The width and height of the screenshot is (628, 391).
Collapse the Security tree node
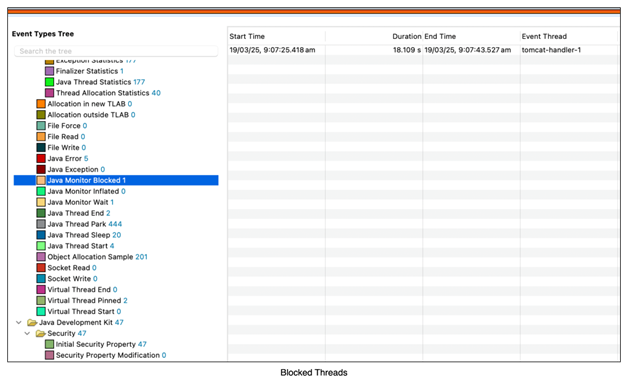click(27, 333)
